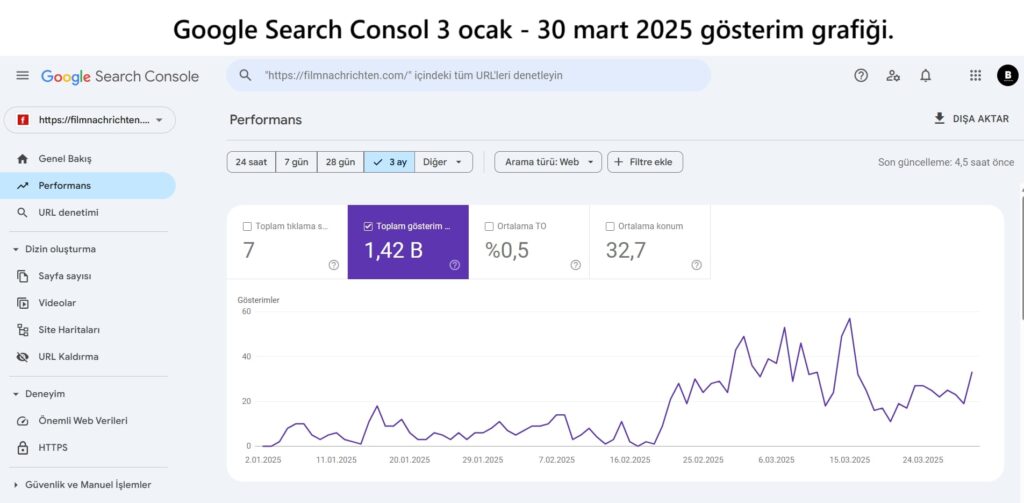The image size is (1024, 503).
Task: Click the 32,7 average position value
Action: pyautogui.click(x=626, y=250)
